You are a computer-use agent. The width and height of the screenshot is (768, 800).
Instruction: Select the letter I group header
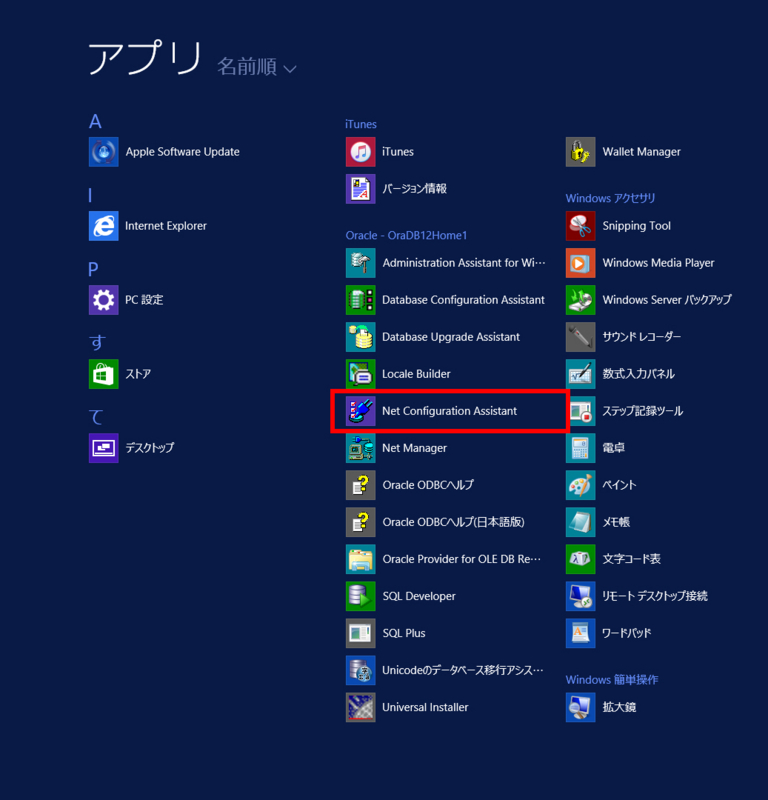tap(90, 195)
